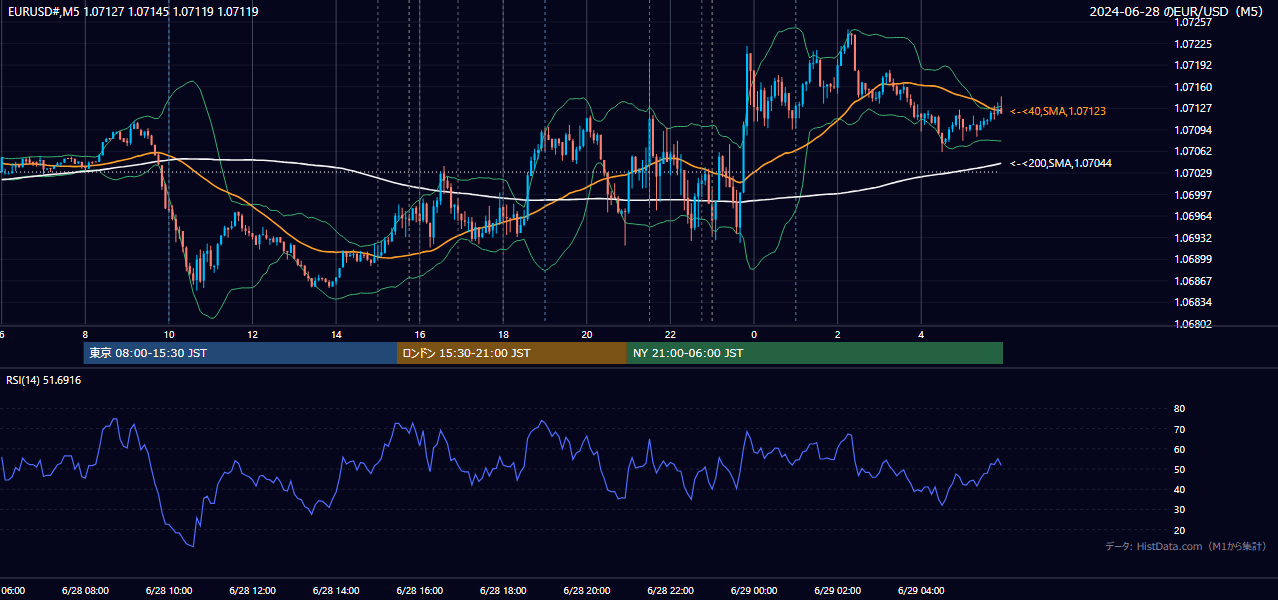Click the 6/28 18:00 date label

tap(503, 590)
